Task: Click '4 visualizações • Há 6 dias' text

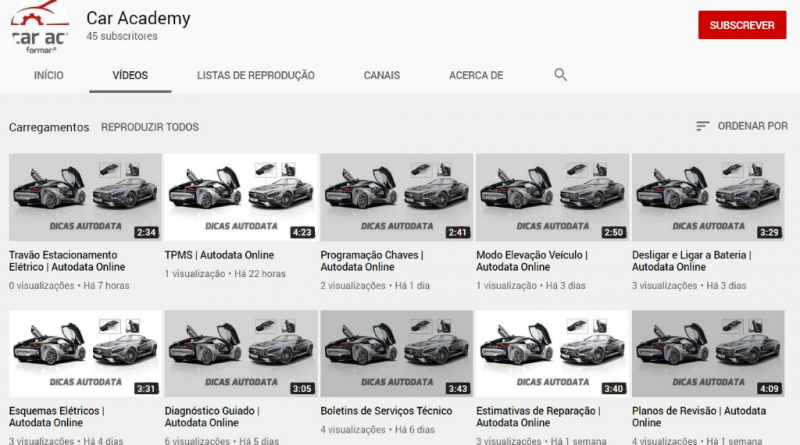Action: coord(378,430)
